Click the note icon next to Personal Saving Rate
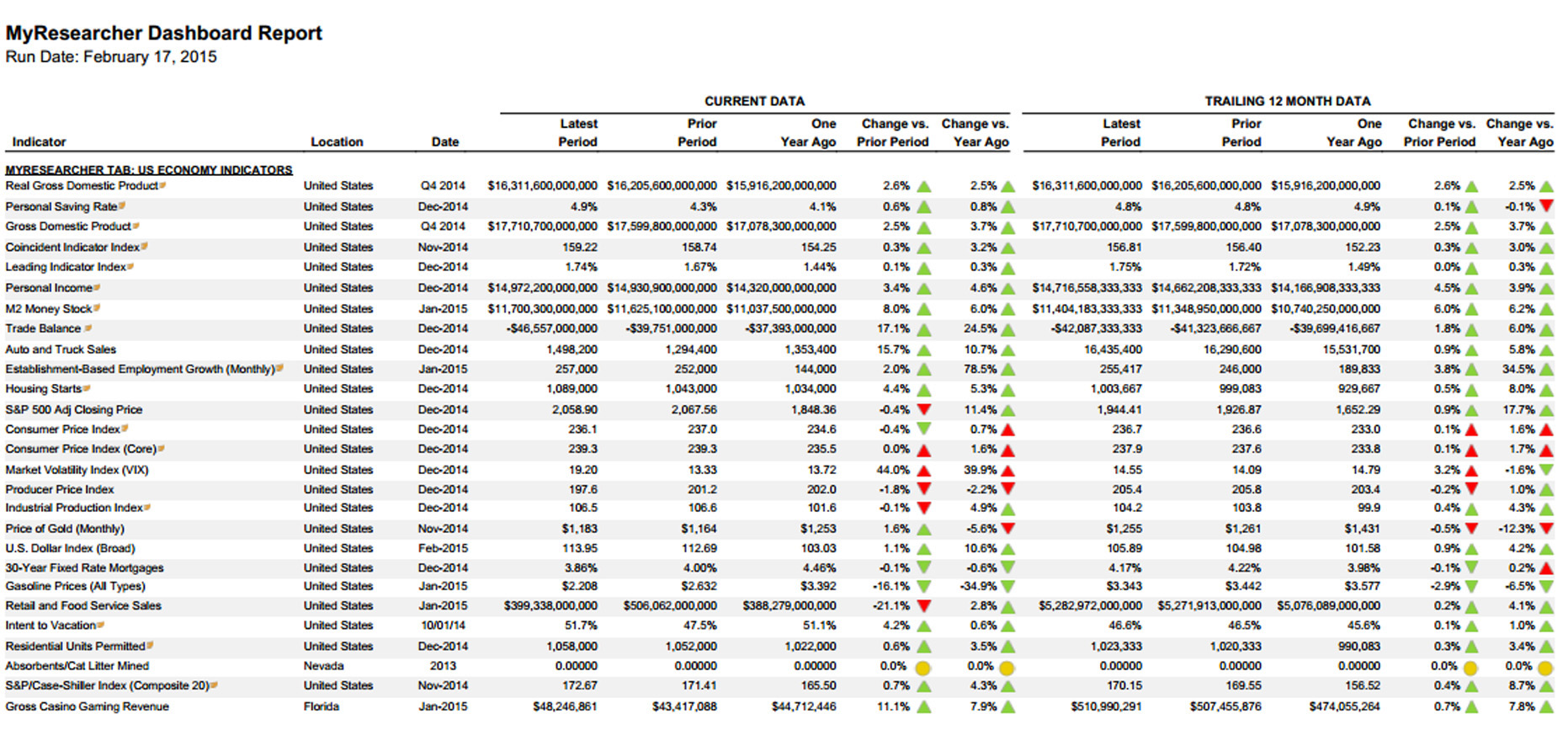The width and height of the screenshot is (1568, 730). pyautogui.click(x=122, y=205)
